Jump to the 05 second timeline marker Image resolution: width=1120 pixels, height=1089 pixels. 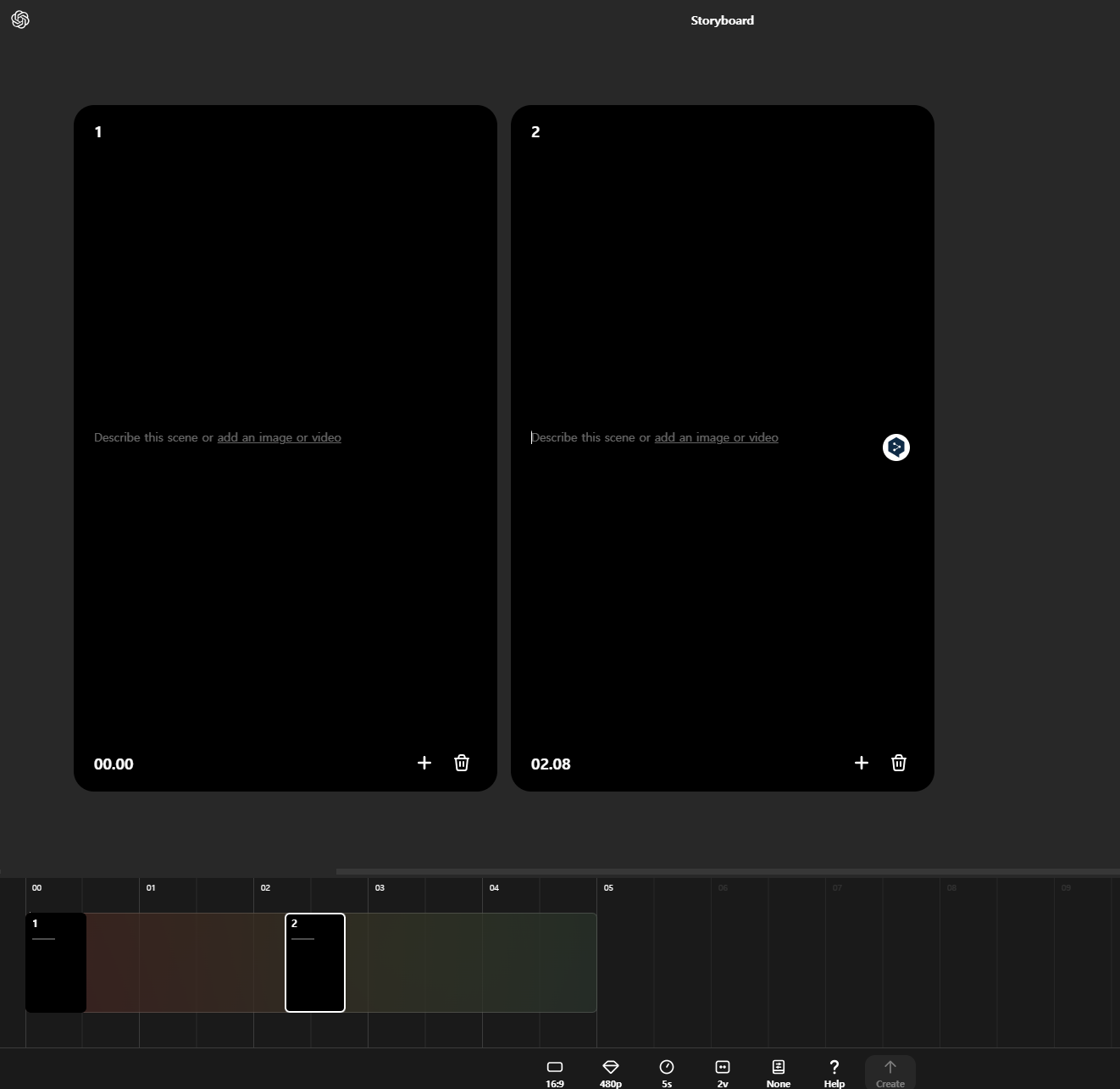(608, 887)
